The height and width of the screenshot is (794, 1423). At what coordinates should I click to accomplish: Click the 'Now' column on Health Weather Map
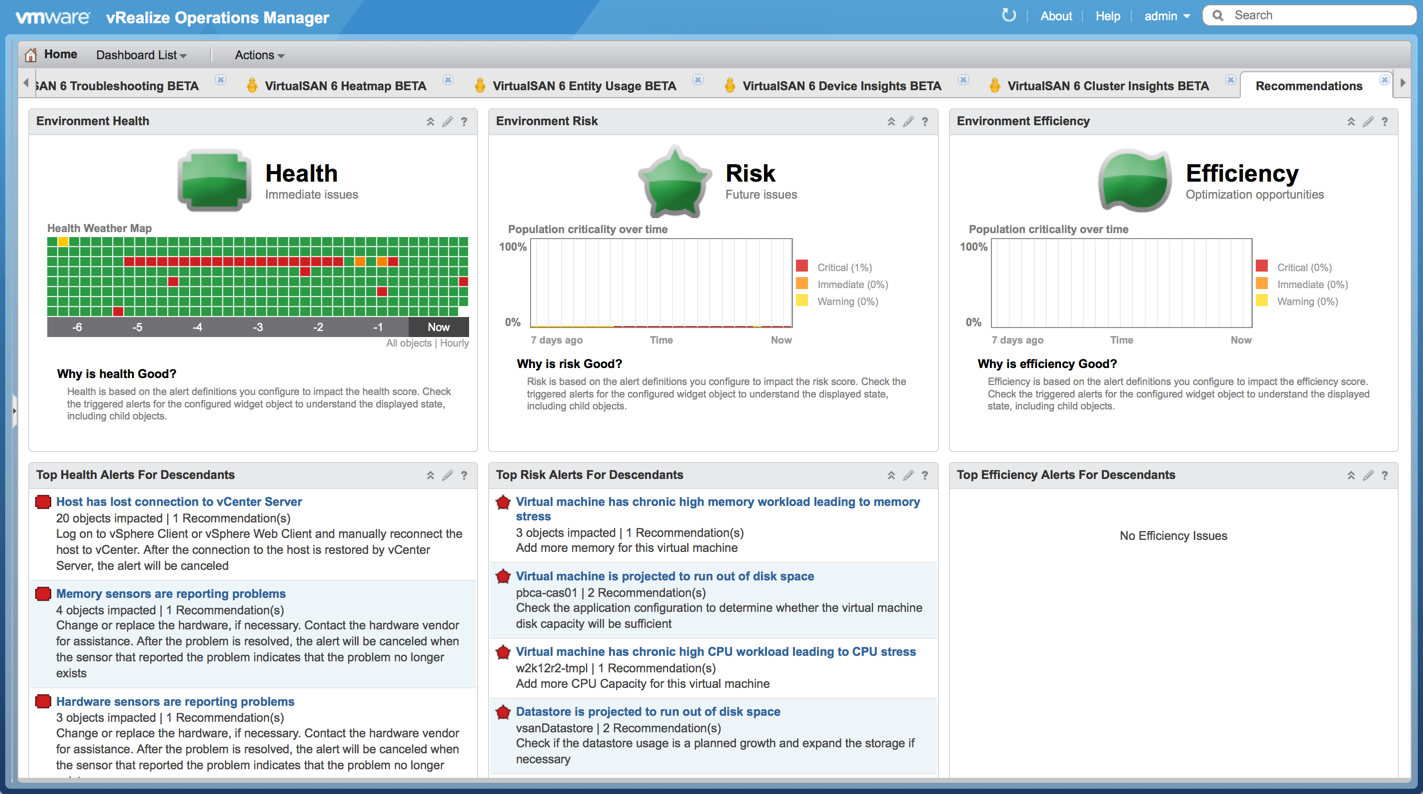point(438,327)
